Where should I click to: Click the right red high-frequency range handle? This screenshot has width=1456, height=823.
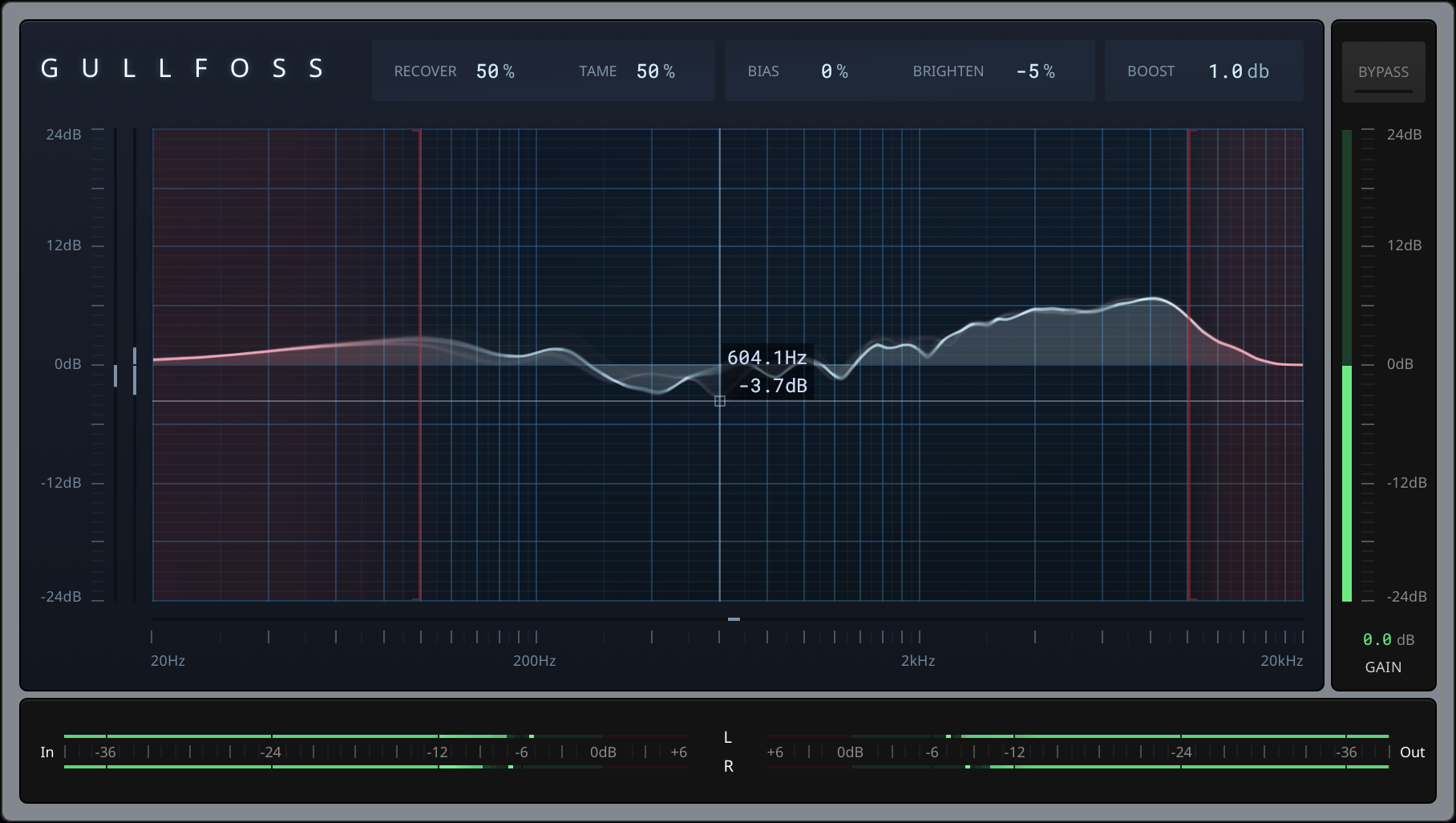(1190, 364)
